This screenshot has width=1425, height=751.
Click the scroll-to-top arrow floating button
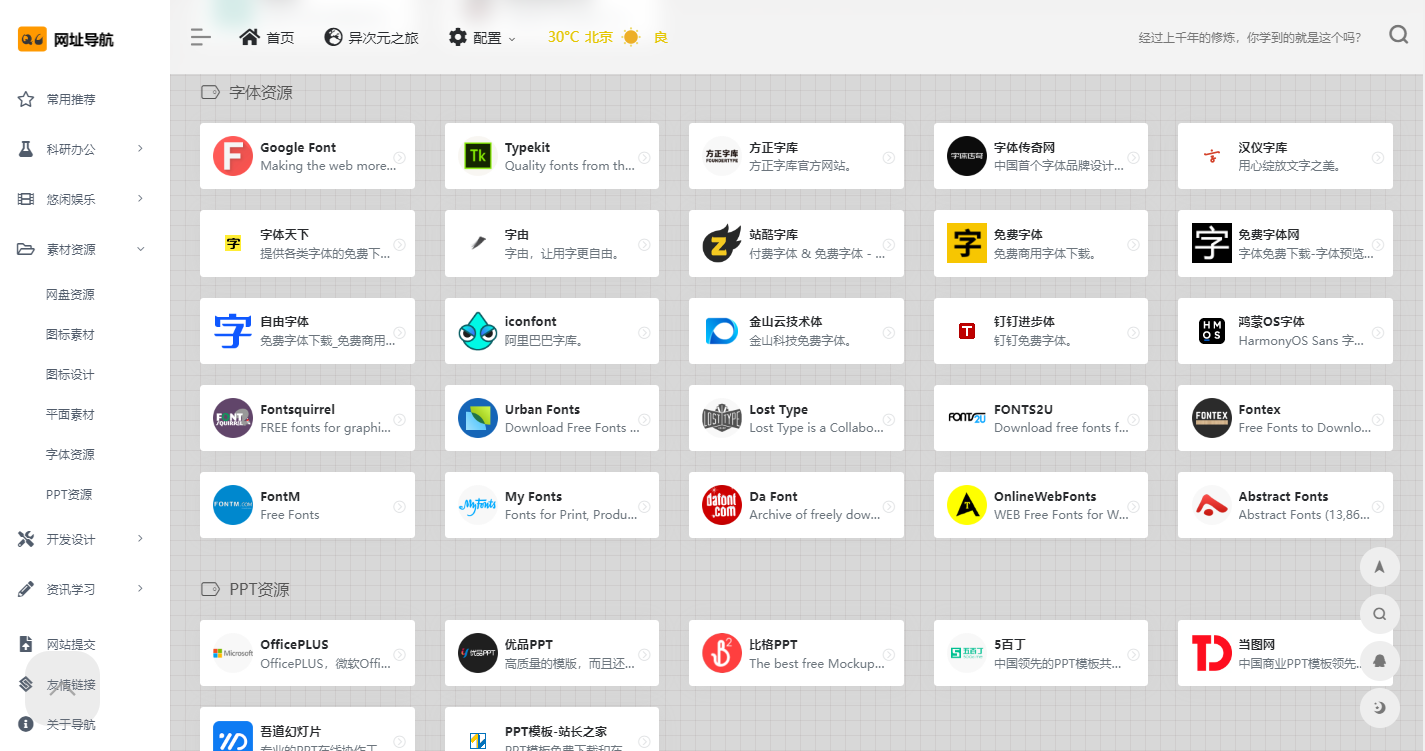pyautogui.click(x=1379, y=566)
